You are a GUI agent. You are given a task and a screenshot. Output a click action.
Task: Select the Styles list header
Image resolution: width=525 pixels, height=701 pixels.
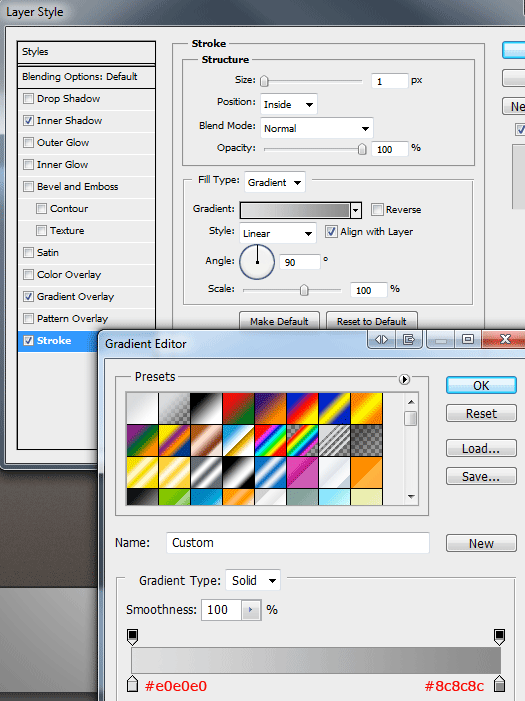pos(87,51)
